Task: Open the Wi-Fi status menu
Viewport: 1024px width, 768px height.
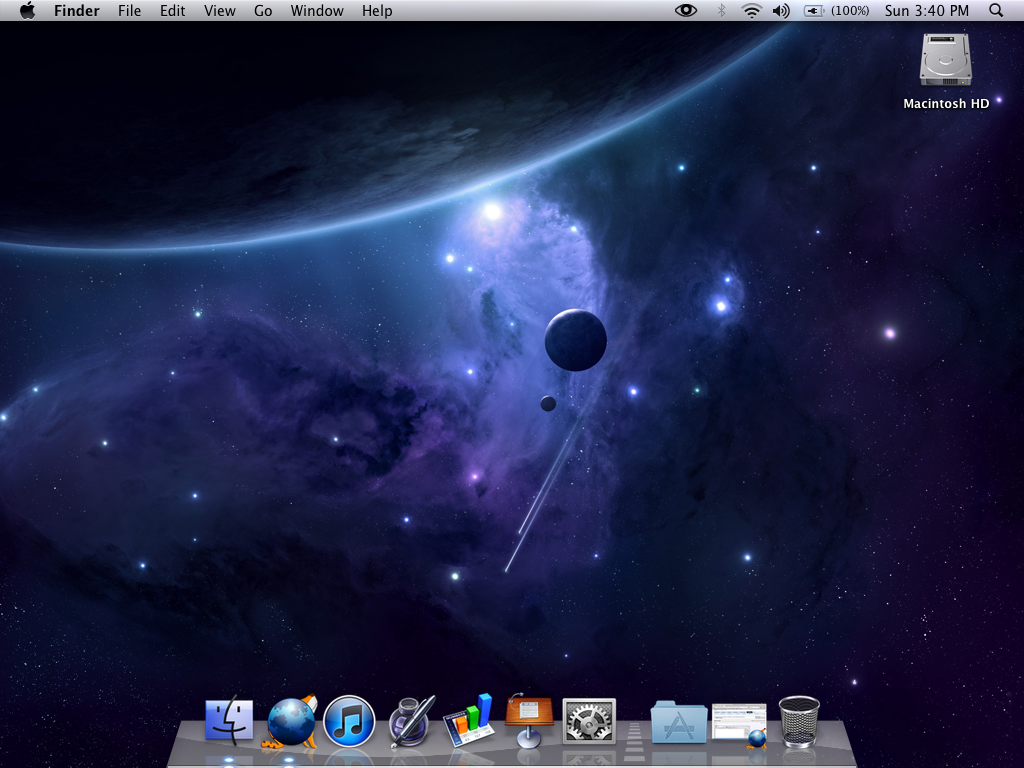Action: (x=752, y=10)
